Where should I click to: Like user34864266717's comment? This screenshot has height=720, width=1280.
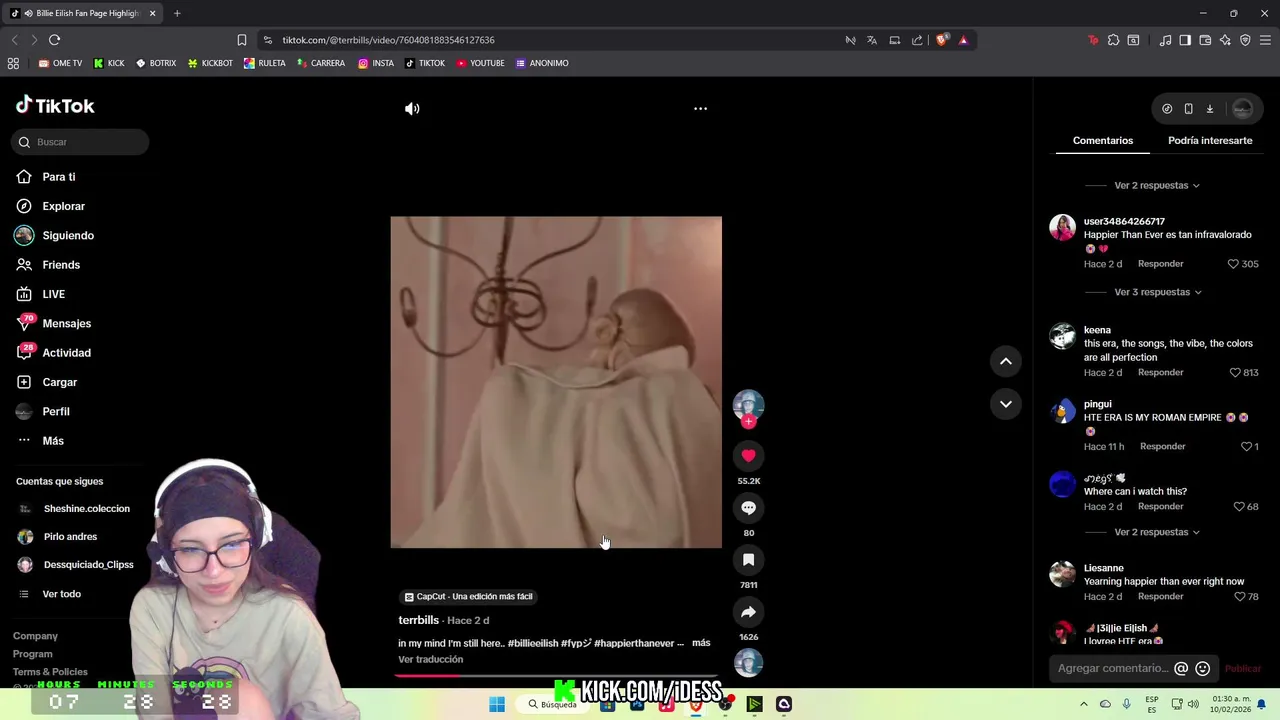point(1233,264)
